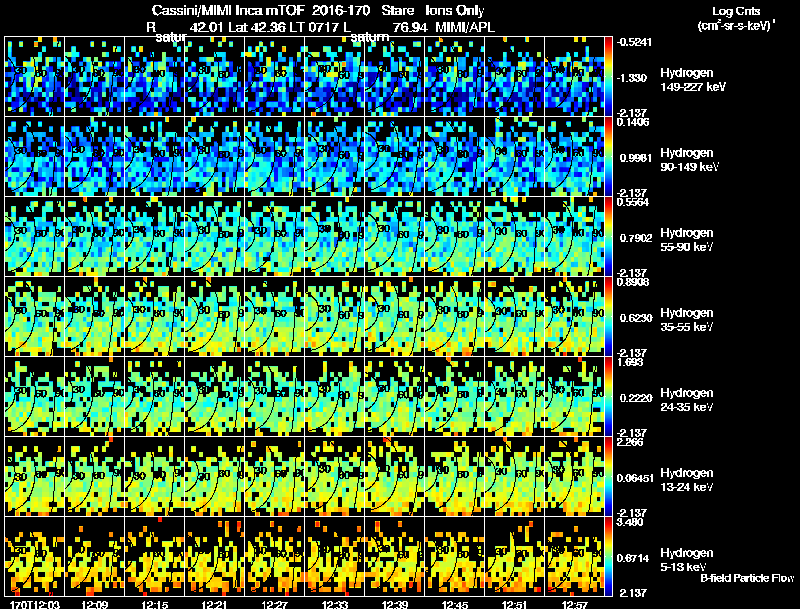Viewport: 800px width, 609px height.
Task: Click the color bar beside the 13-24 keV row
Action: click(x=608, y=477)
